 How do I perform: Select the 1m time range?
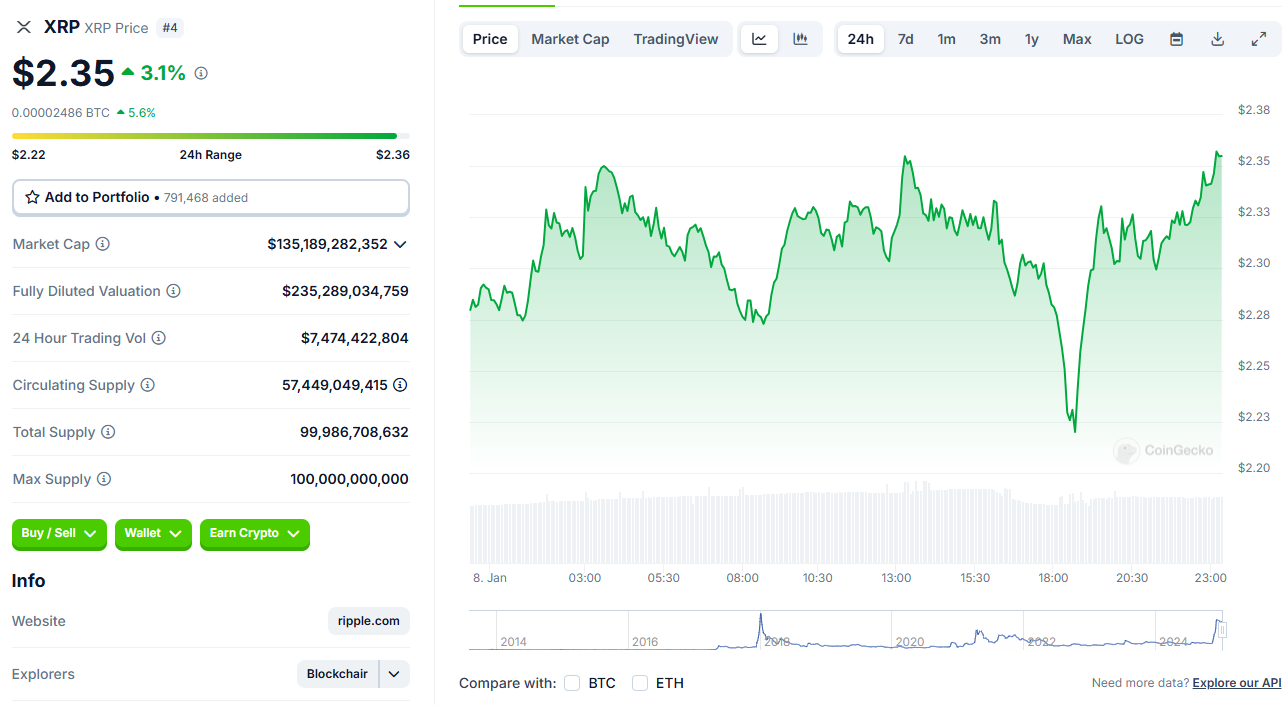pos(946,39)
